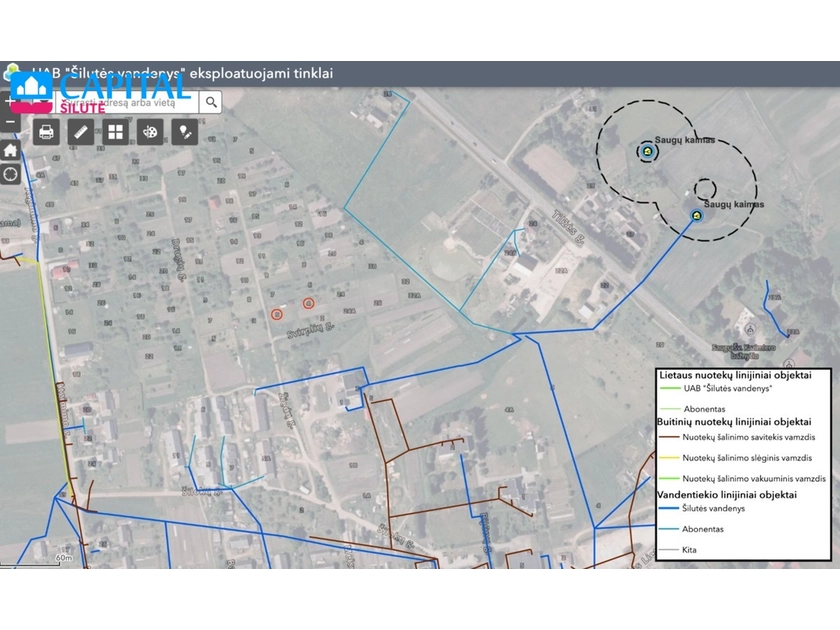Screen dimensions: 840x630
Task: Click legend heading 'Vandentiekio linijiniai objektai'
Action: click(727, 494)
